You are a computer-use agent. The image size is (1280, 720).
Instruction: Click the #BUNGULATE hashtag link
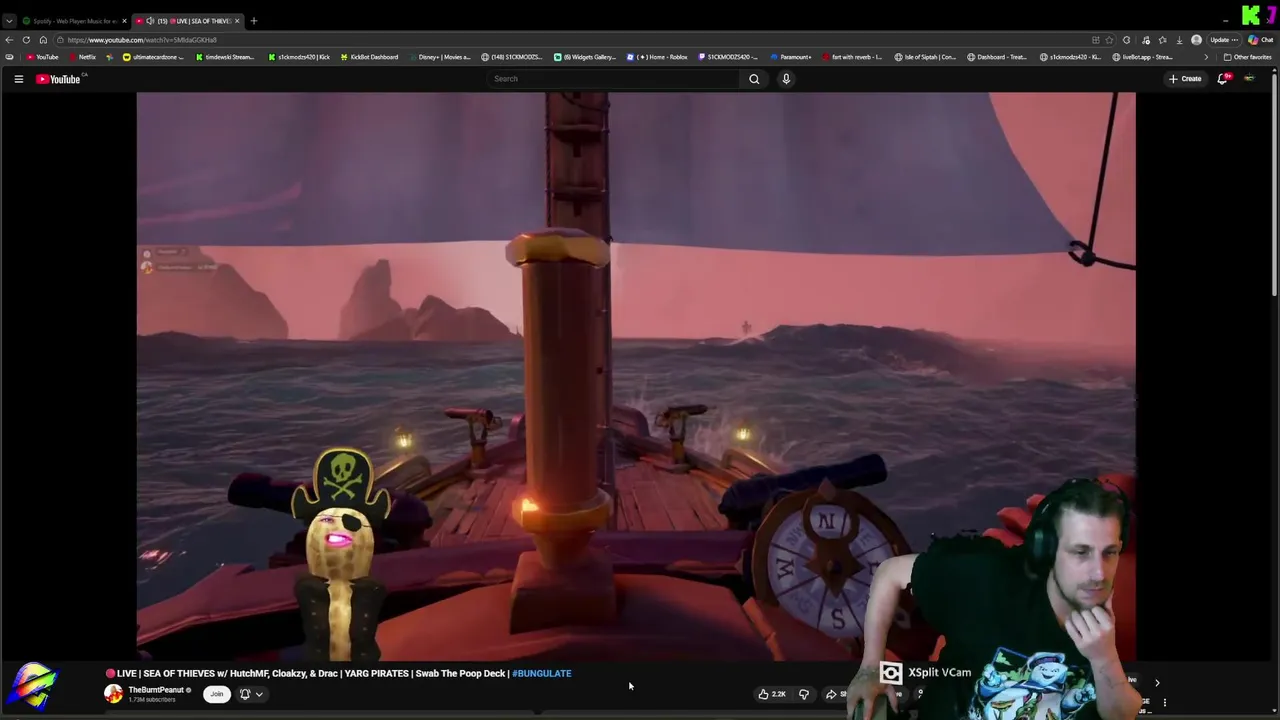tap(542, 673)
